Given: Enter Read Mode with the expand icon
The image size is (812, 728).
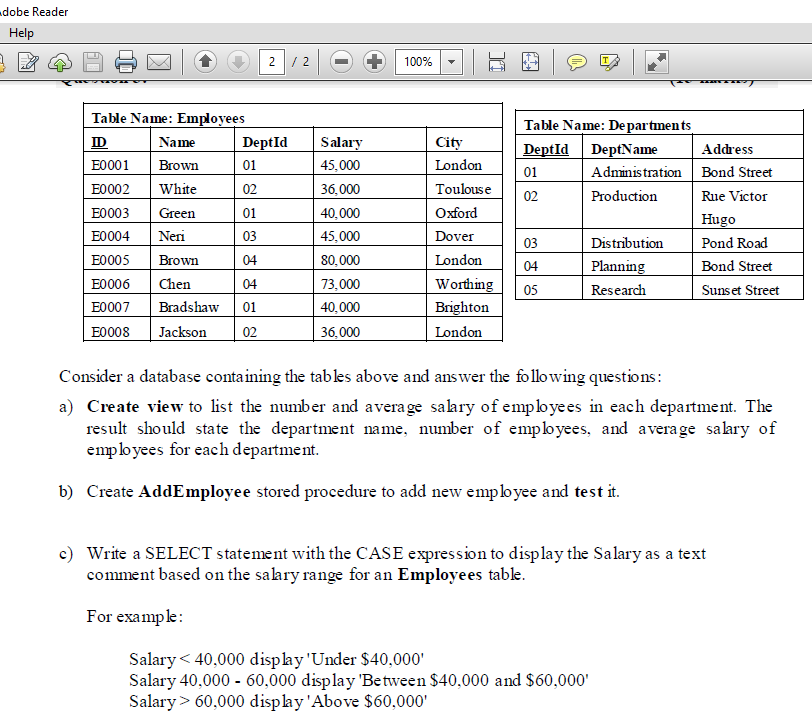Looking at the screenshot, I should [657, 61].
